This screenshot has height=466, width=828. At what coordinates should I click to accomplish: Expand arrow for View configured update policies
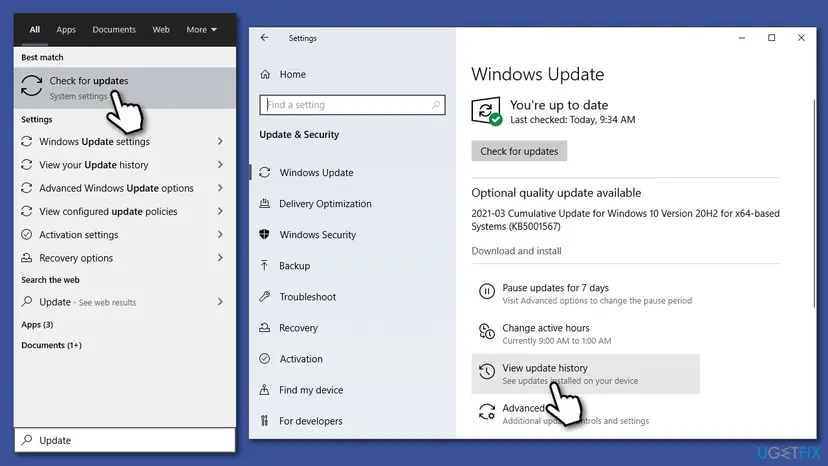tap(220, 211)
